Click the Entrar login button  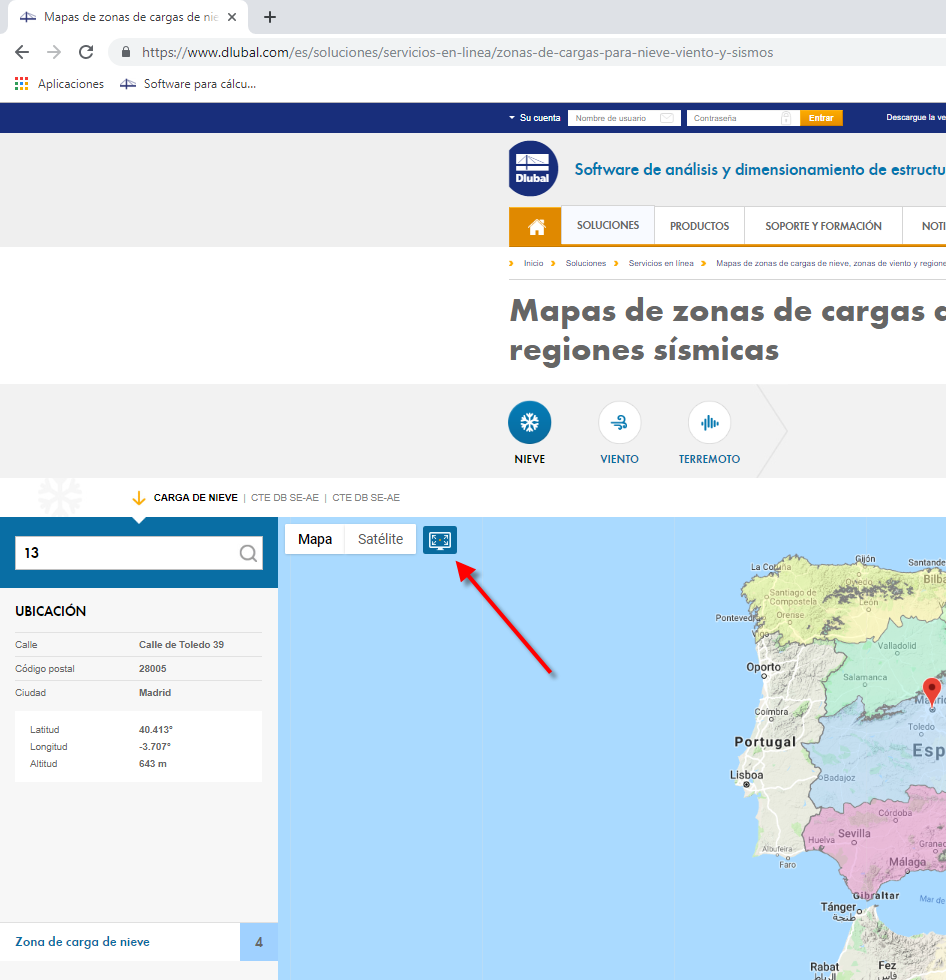(x=821, y=118)
